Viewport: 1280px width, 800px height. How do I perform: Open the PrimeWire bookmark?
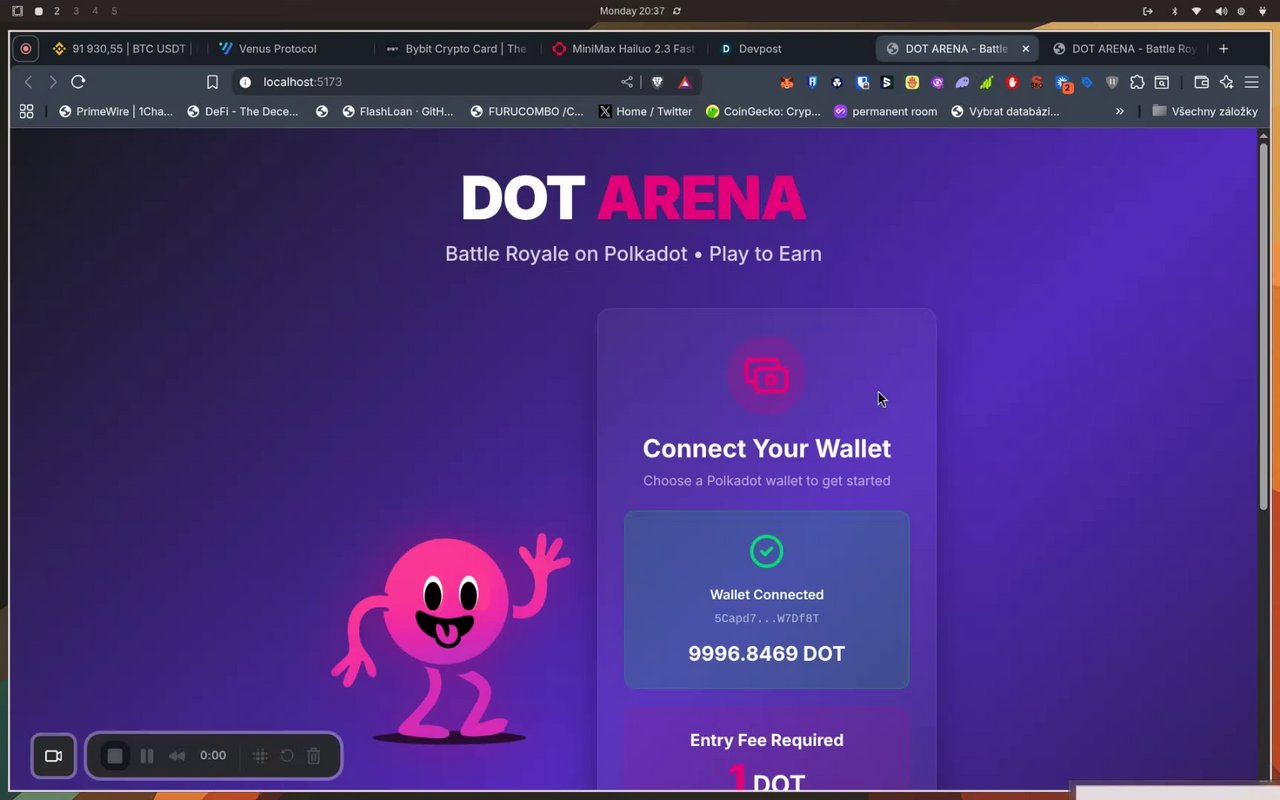[x=116, y=111]
